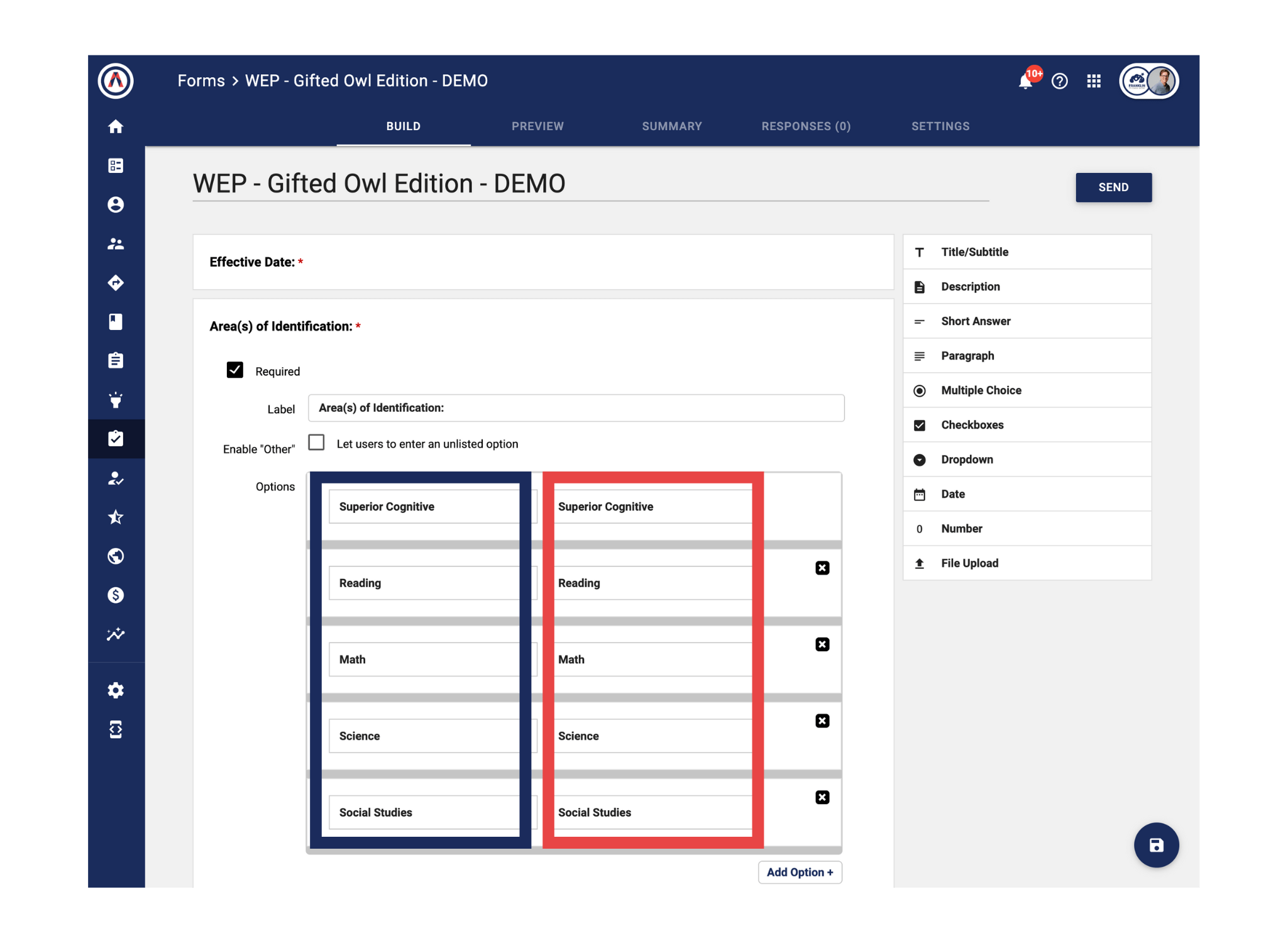Select the People icon in the sidebar

click(116, 244)
